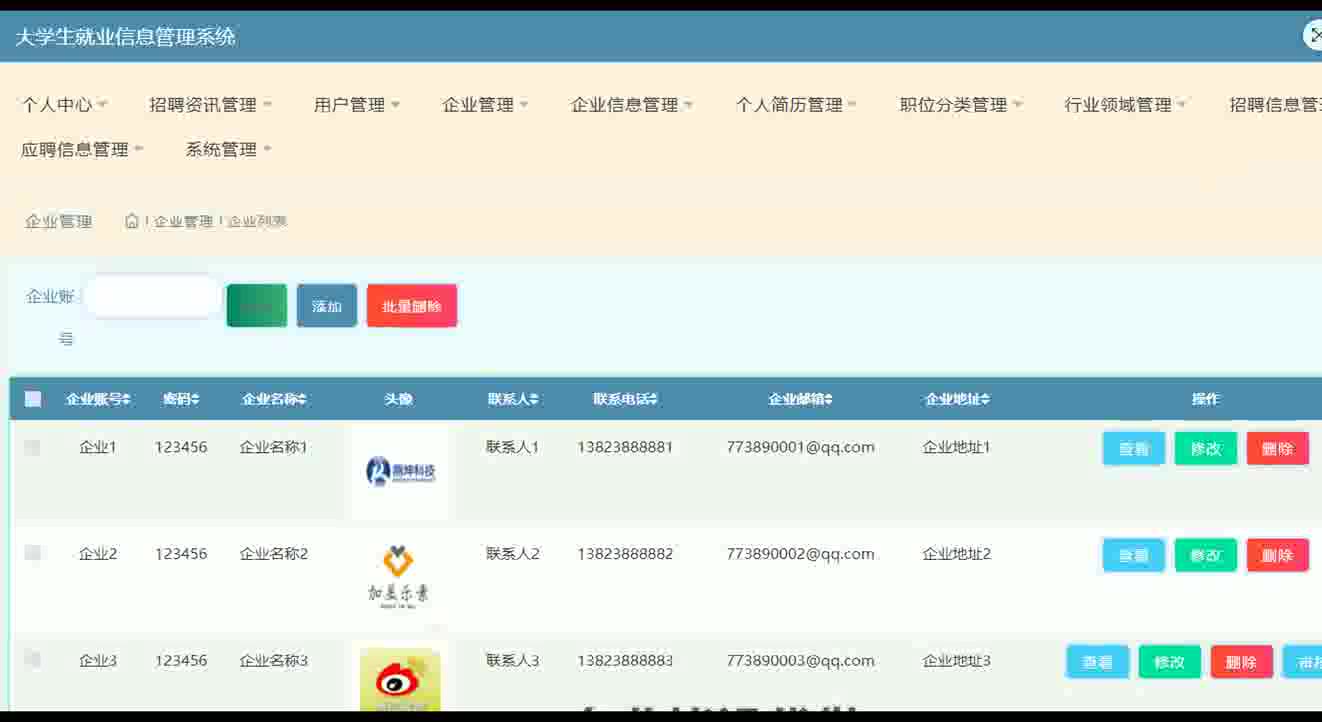Click the 批量删除 button
Image resolution: width=1322 pixels, height=722 pixels.
(412, 306)
